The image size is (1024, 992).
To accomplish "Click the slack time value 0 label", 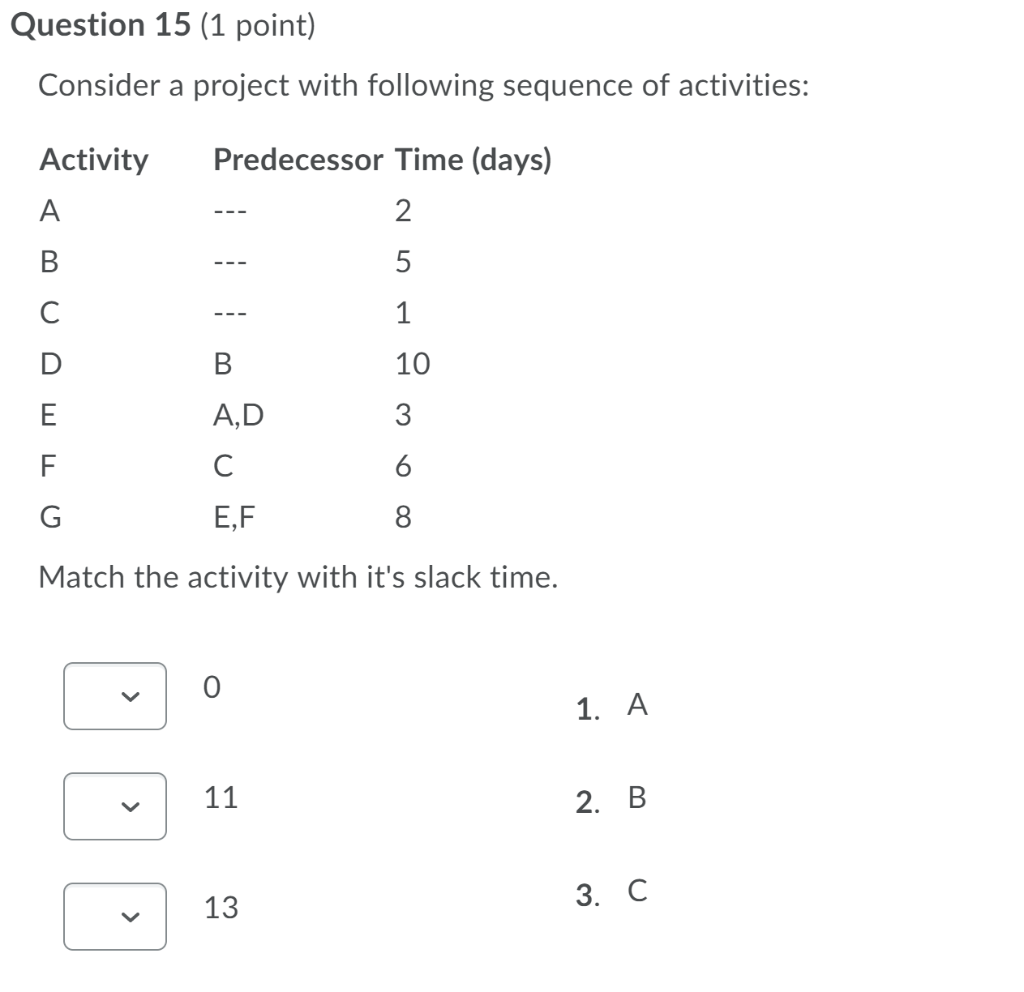I will pyautogui.click(x=210, y=687).
